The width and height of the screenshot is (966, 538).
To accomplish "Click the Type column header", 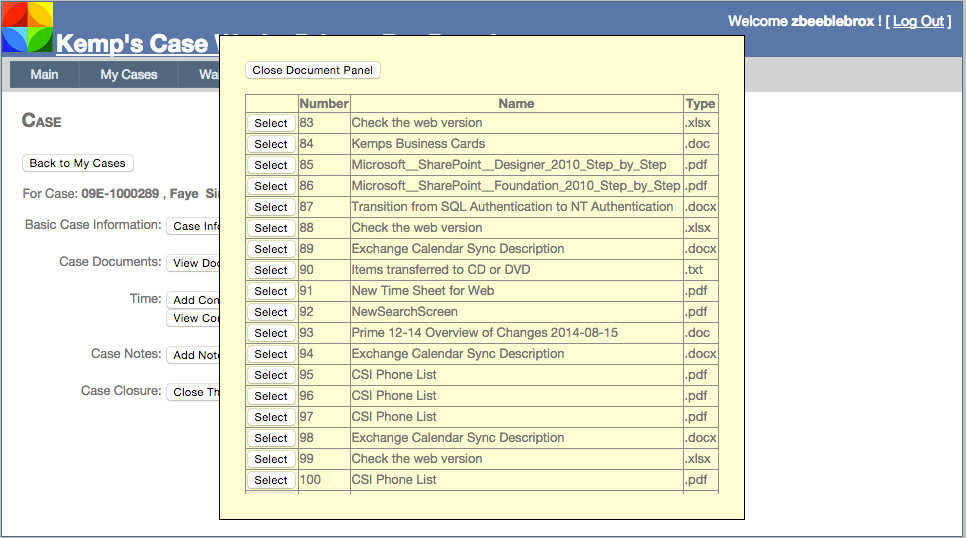I will pyautogui.click(x=700, y=103).
